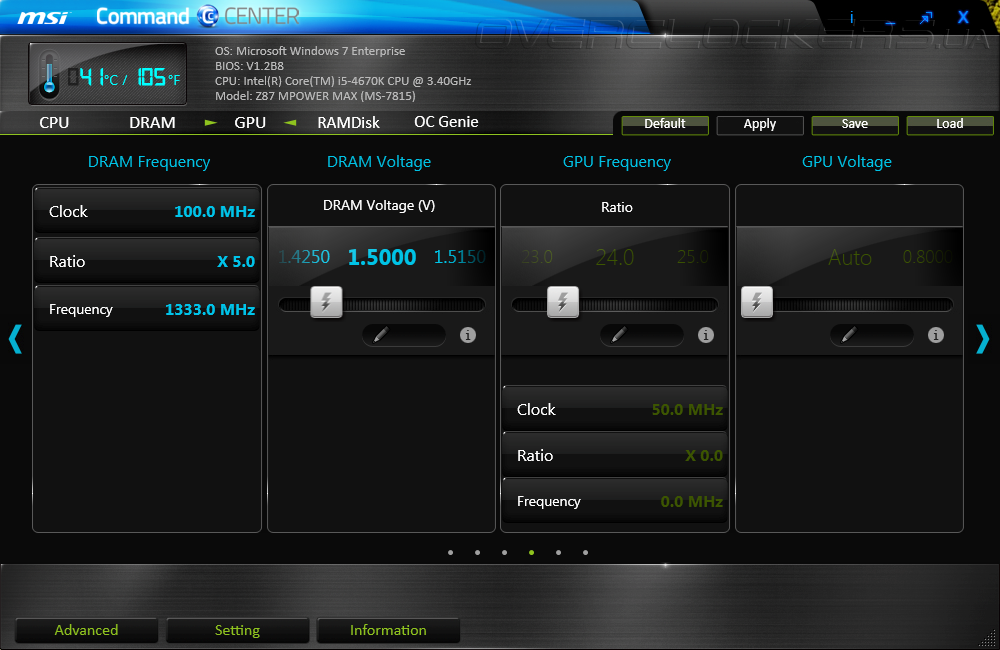Image resolution: width=1000 pixels, height=650 pixels.
Task: Click the Load button
Action: 950,124
